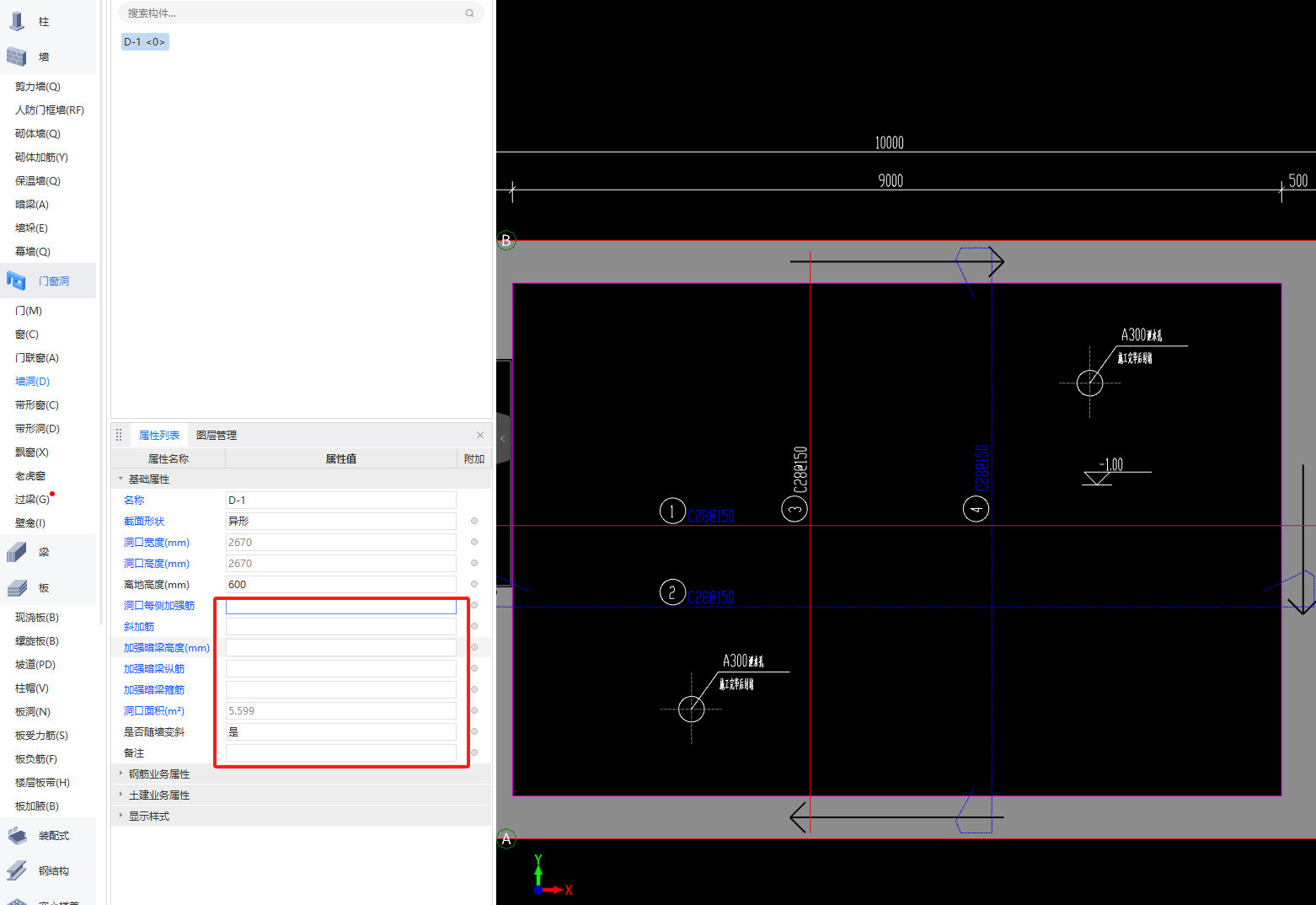Click circled number 1 rebar marker

click(x=672, y=511)
